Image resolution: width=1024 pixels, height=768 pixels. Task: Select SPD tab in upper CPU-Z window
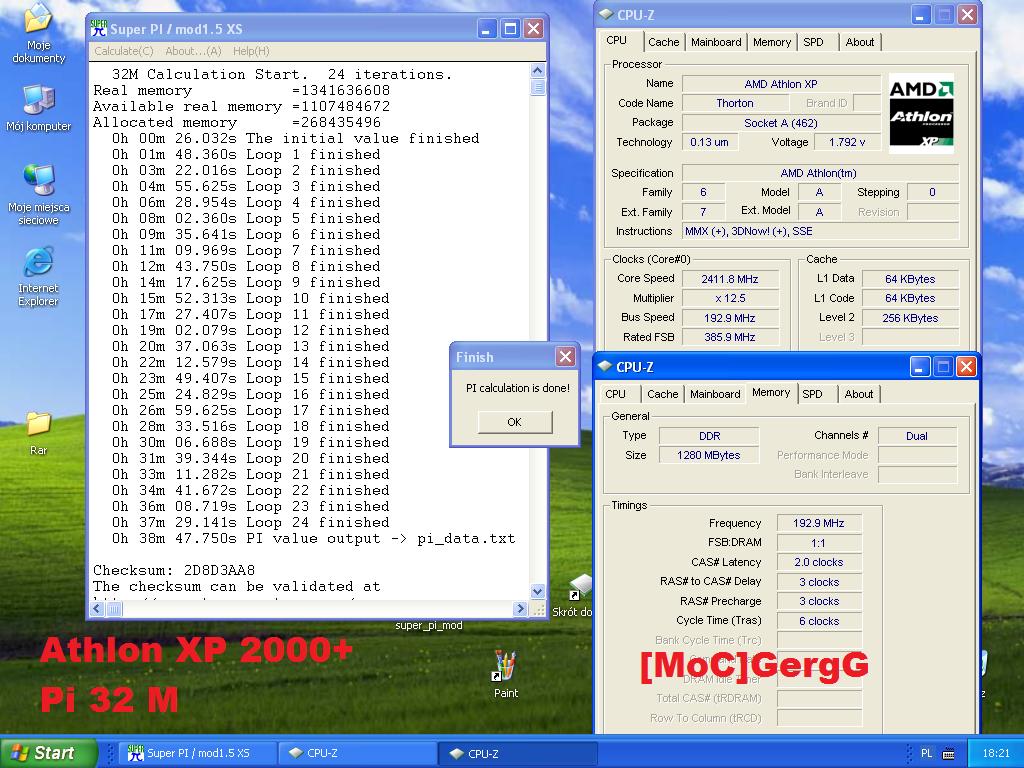(813, 42)
